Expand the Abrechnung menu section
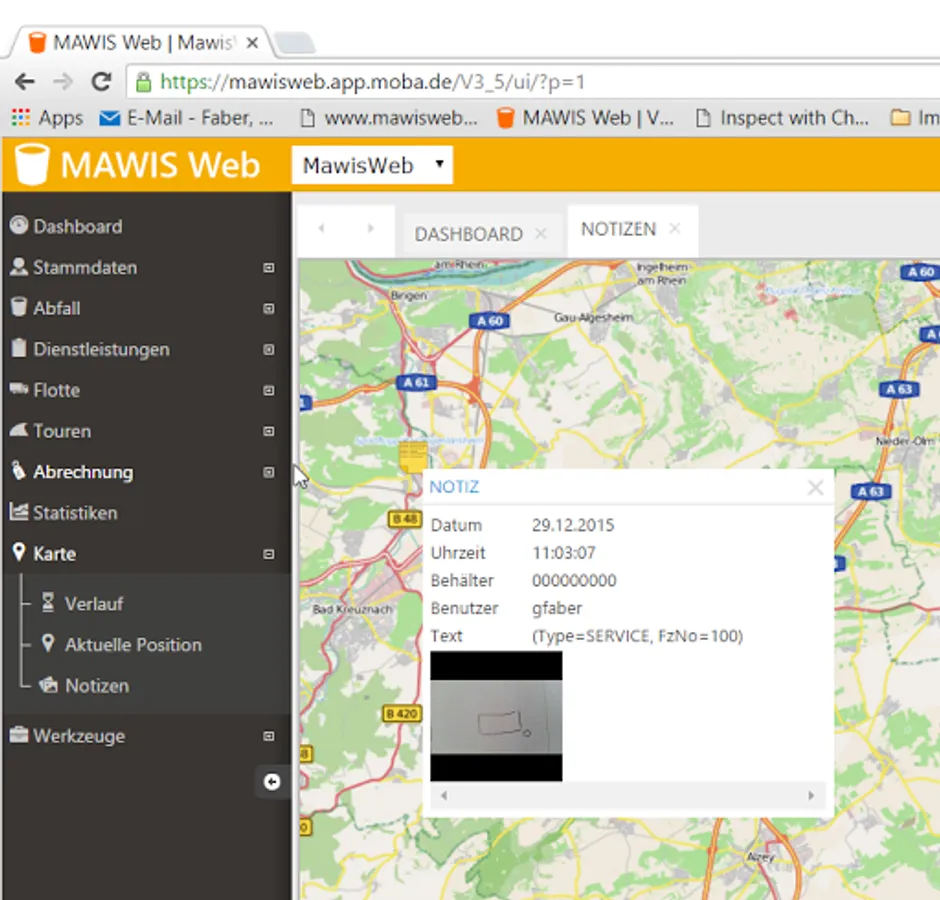This screenshot has width=940, height=900. 269,472
